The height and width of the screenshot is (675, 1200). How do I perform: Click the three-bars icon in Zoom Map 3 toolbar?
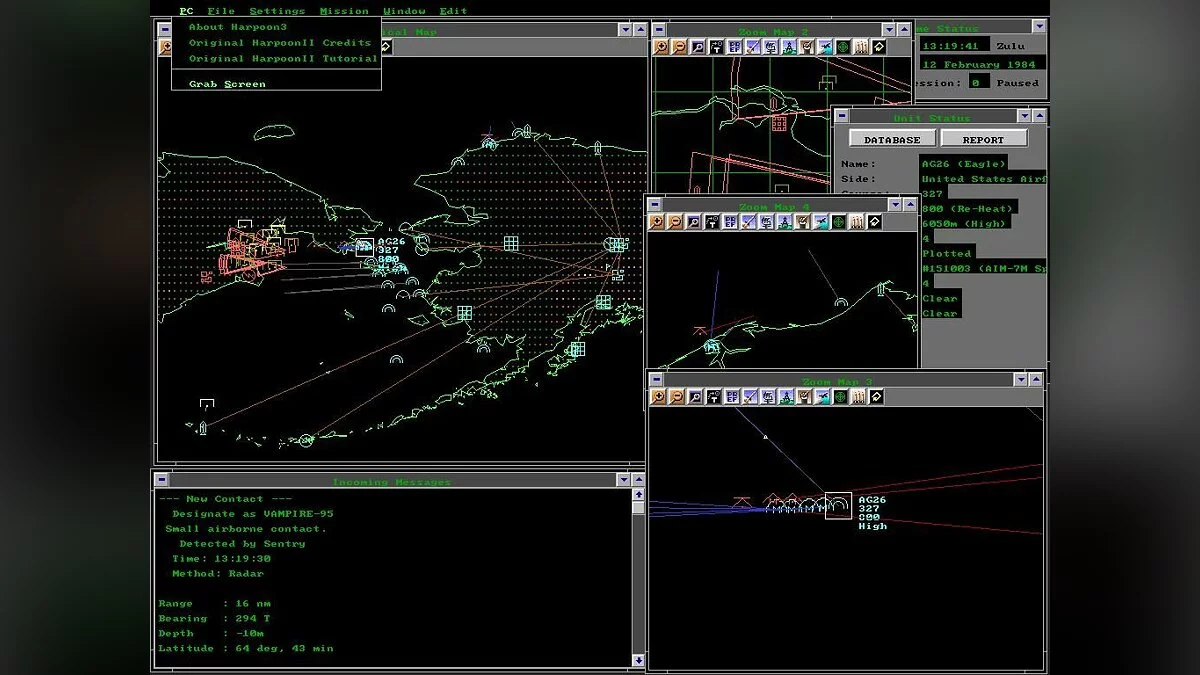(859, 397)
